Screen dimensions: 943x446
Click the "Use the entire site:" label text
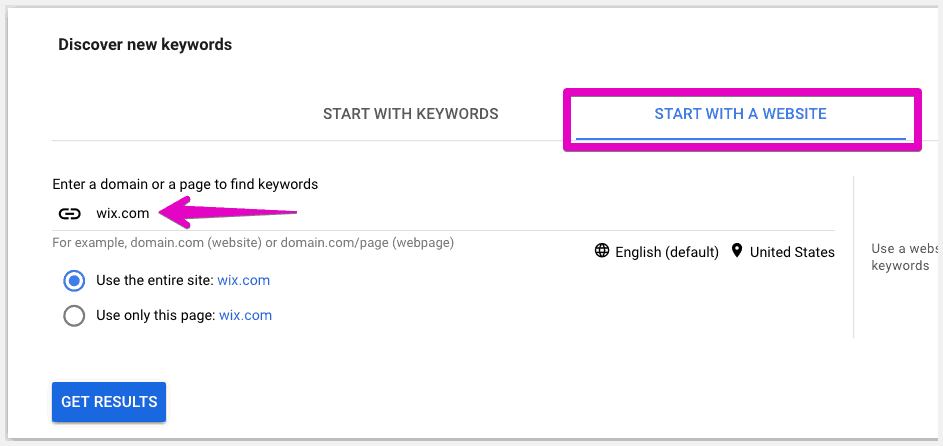[155, 281]
